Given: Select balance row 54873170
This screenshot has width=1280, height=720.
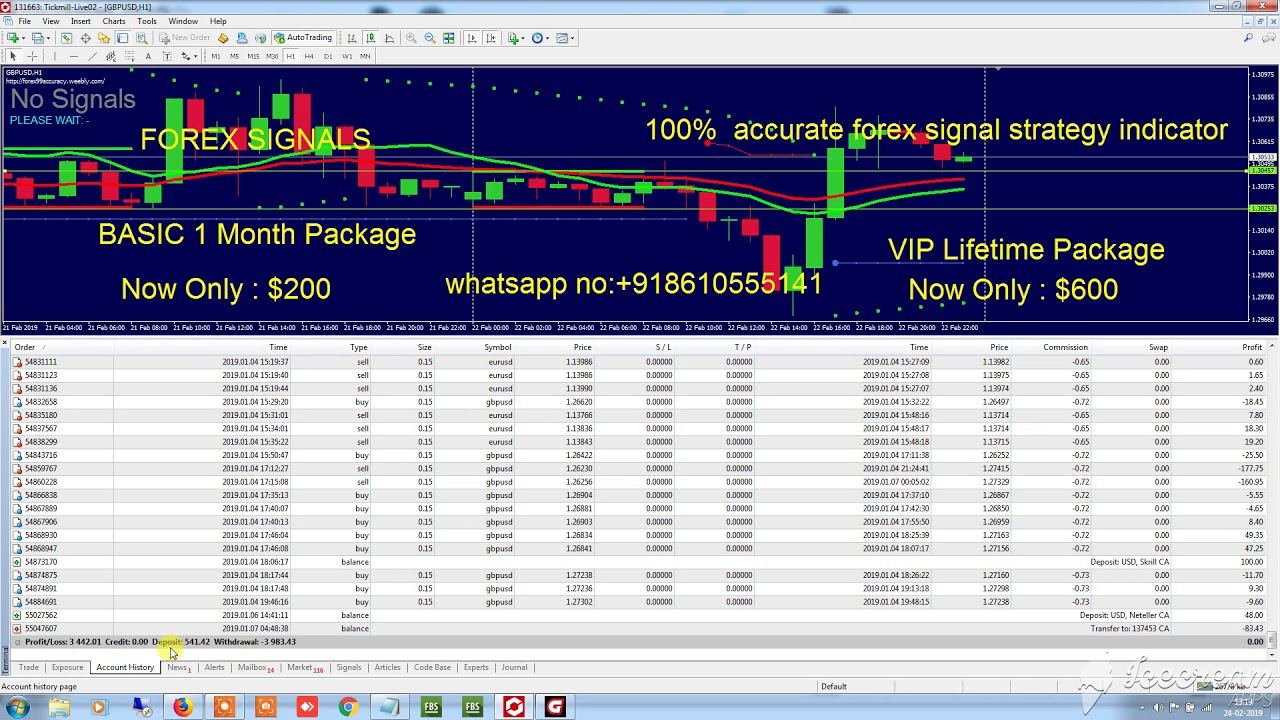Looking at the screenshot, I should [x=638, y=562].
